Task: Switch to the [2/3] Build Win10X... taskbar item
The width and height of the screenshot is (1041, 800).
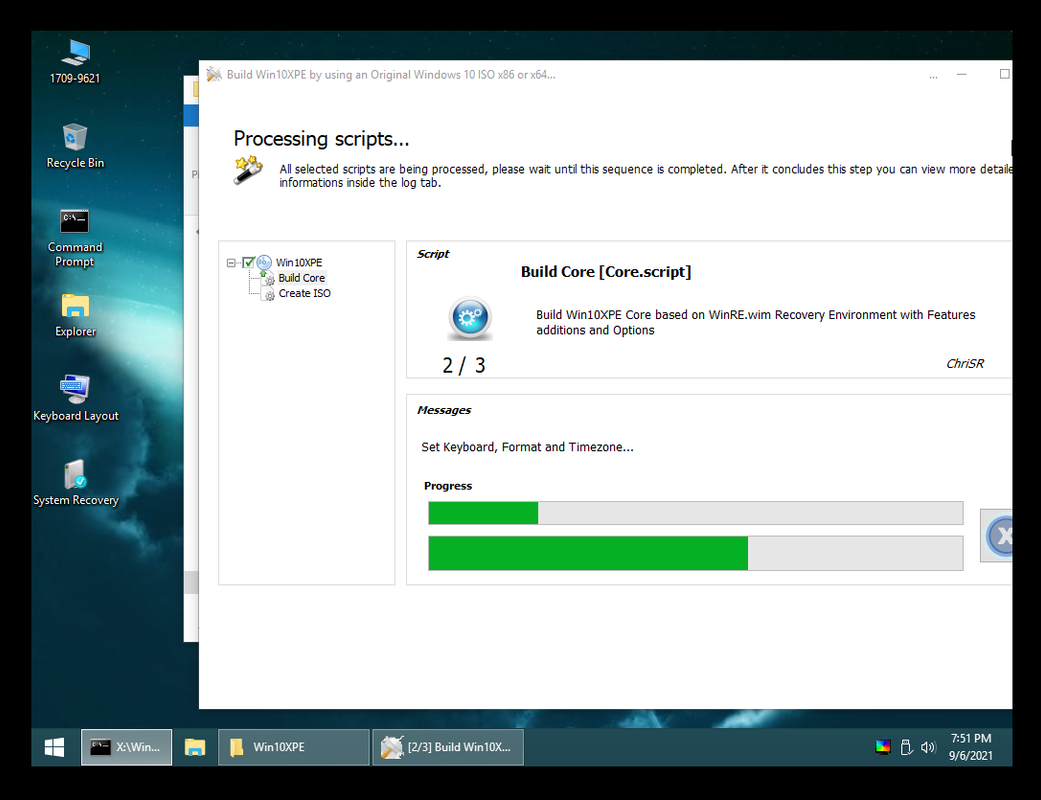Action: coord(448,748)
